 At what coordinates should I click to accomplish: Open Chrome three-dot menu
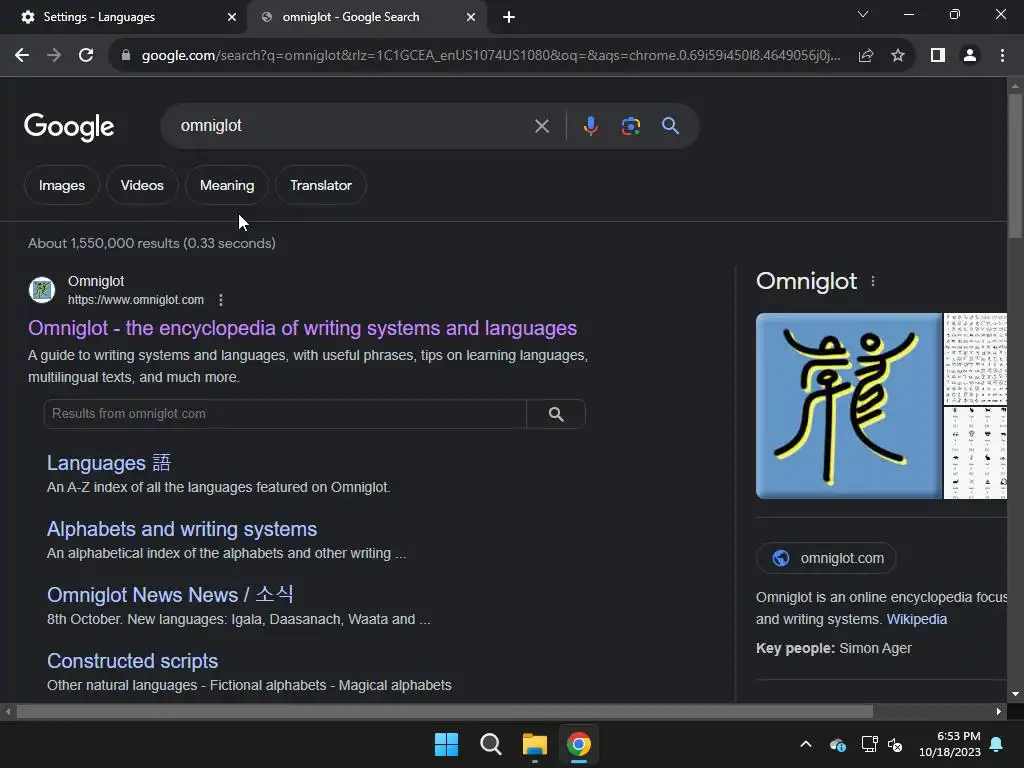pyautogui.click(x=1002, y=56)
